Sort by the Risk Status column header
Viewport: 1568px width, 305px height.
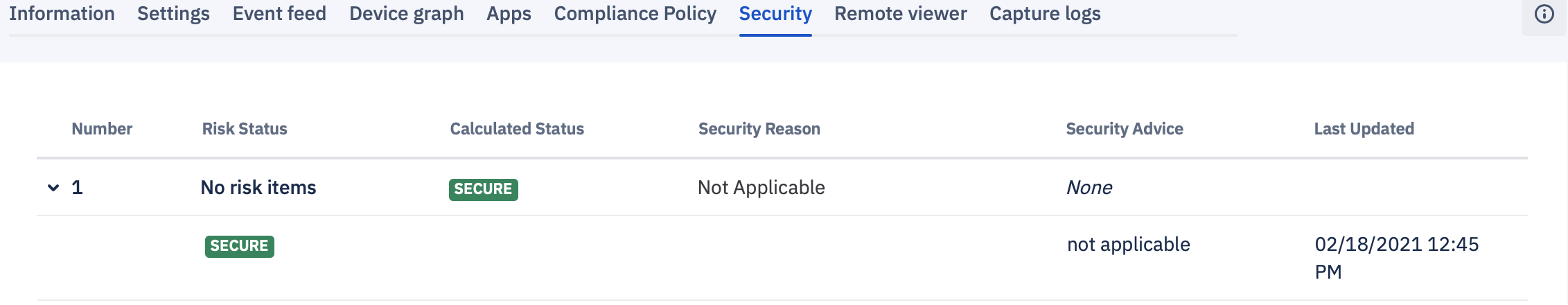(x=245, y=129)
